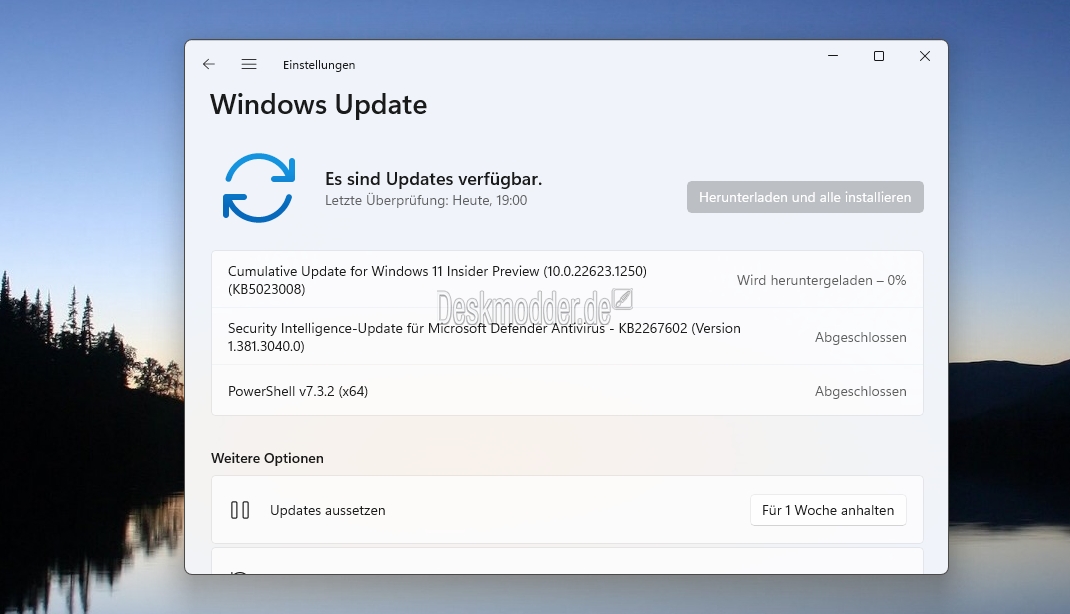Open the hamburger navigation menu
This screenshot has height=614, width=1070.
(249, 64)
